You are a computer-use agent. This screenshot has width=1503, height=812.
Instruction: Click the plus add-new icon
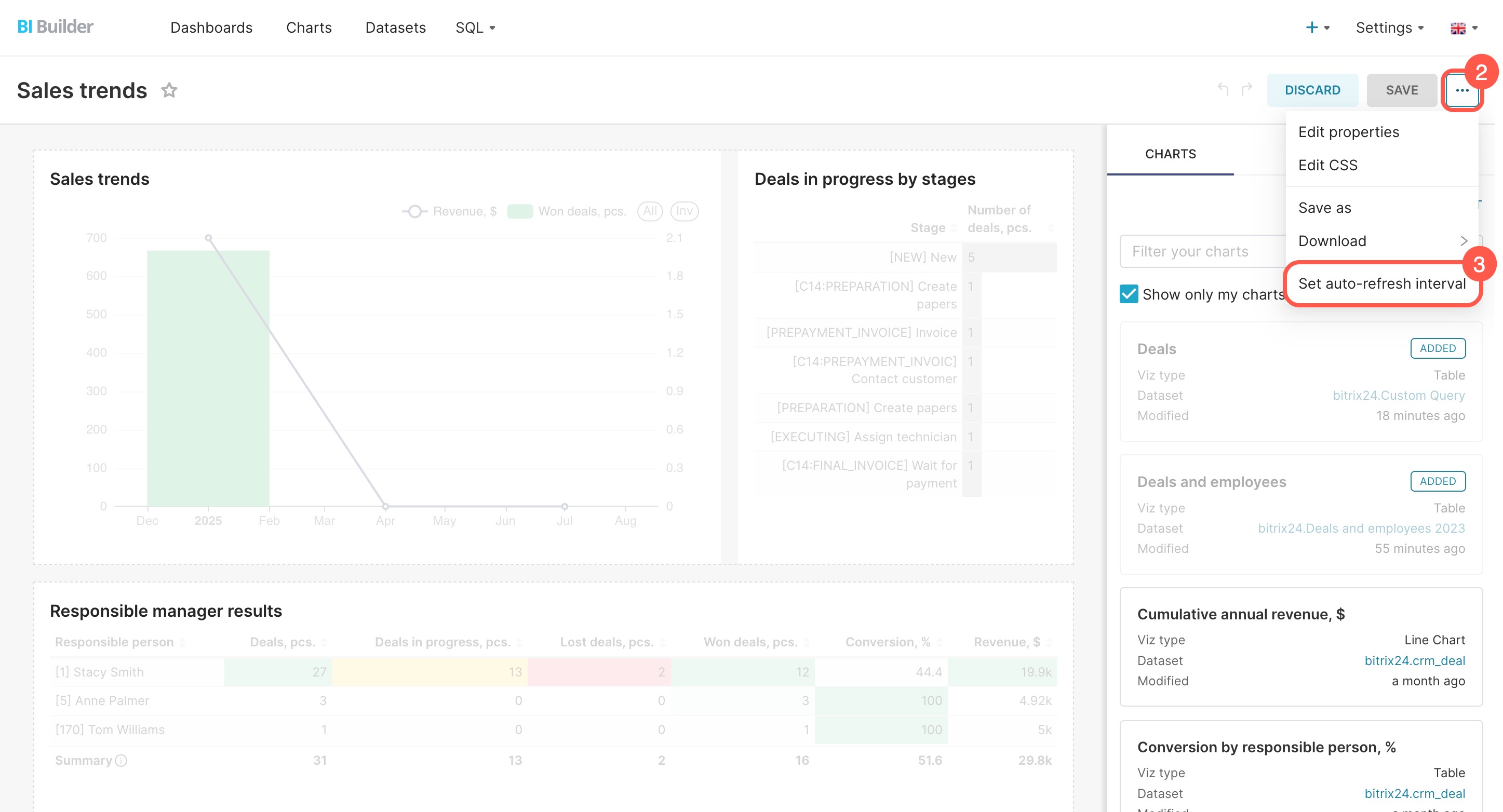pos(1312,28)
